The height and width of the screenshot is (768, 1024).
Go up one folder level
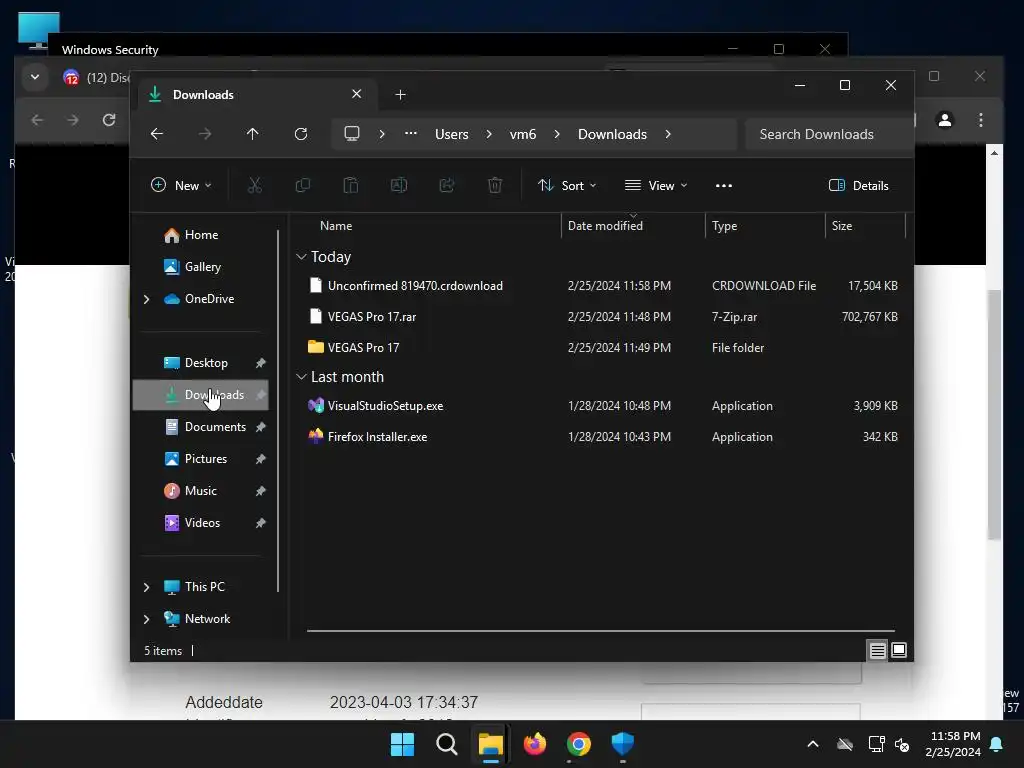[x=253, y=134]
